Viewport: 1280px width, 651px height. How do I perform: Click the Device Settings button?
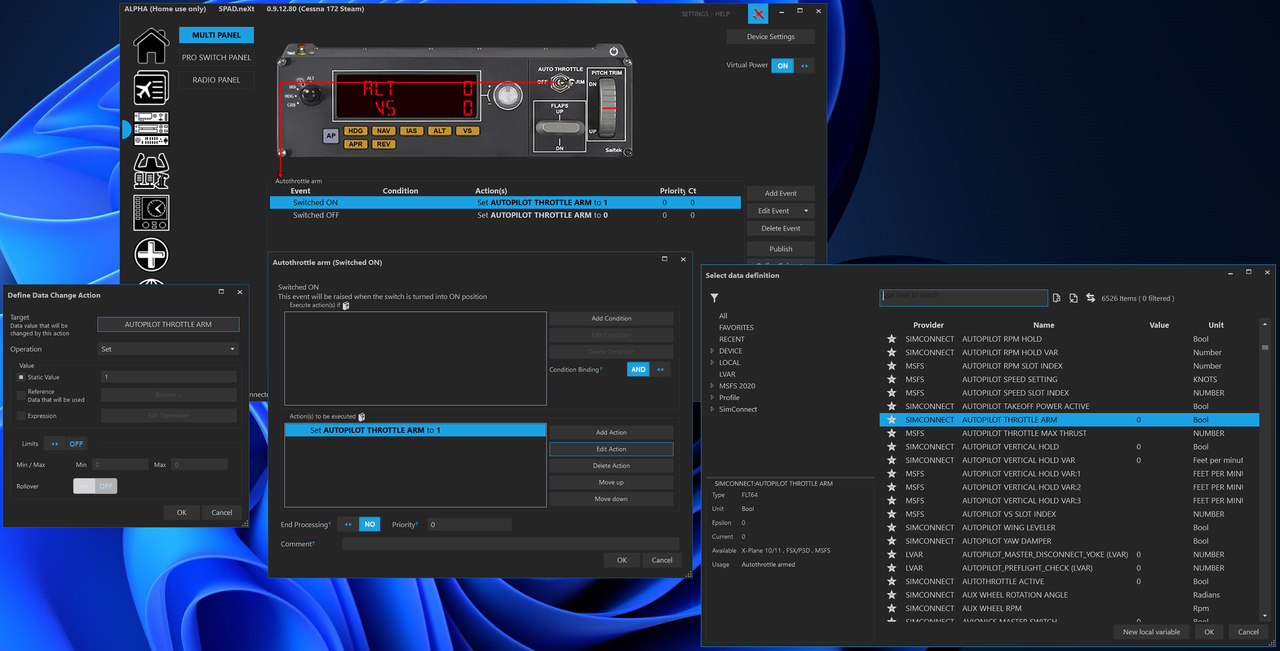(x=770, y=37)
